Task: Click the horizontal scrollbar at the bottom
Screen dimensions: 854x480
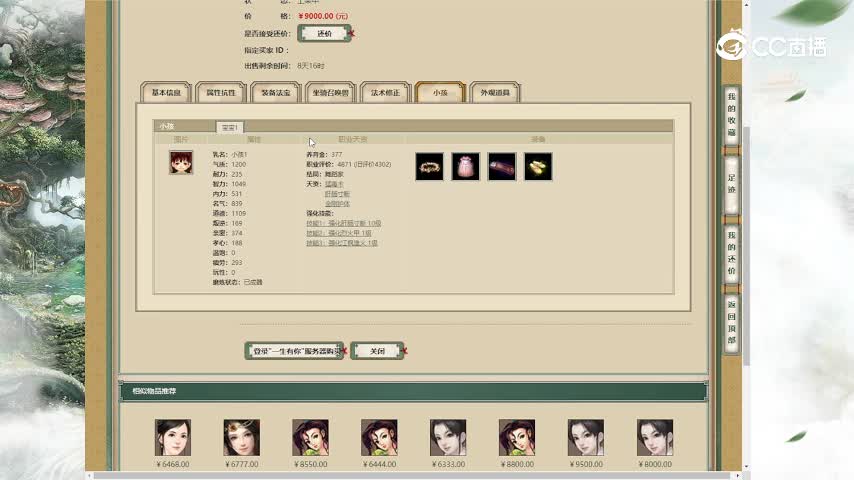Action: click(414, 476)
